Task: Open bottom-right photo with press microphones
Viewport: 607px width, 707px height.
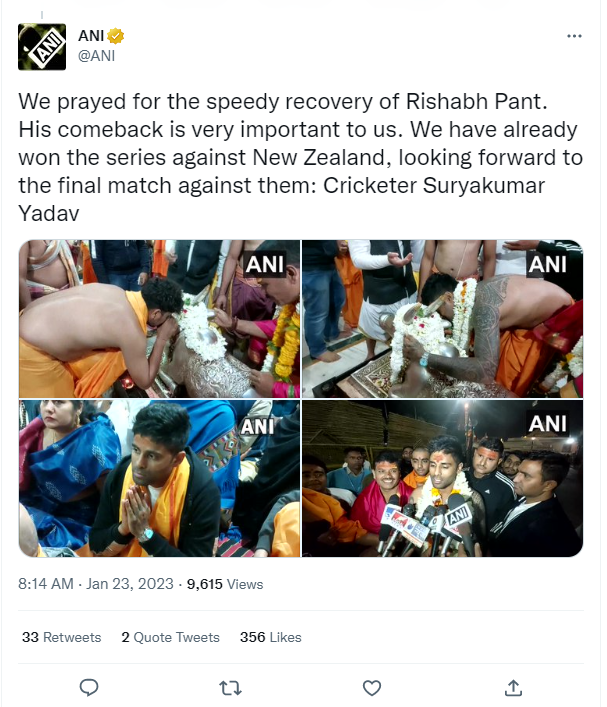Action: 442,478
